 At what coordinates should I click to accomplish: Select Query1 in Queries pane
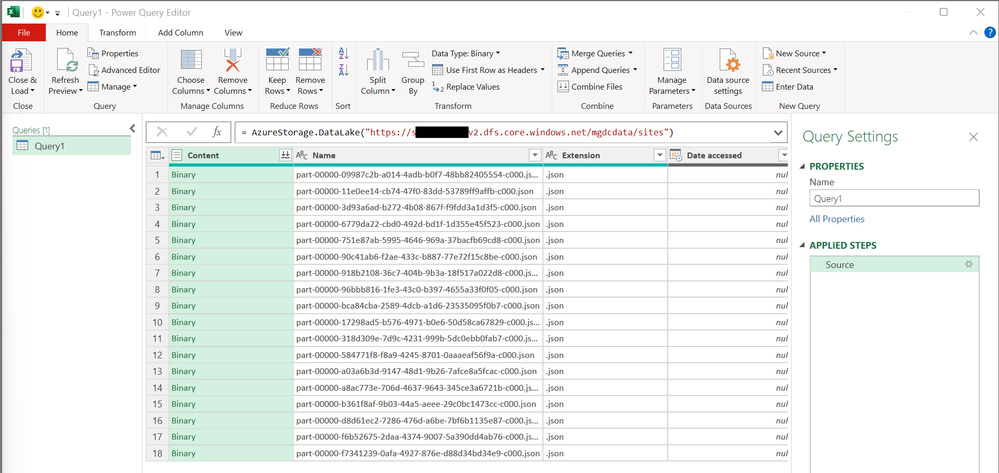[72, 147]
